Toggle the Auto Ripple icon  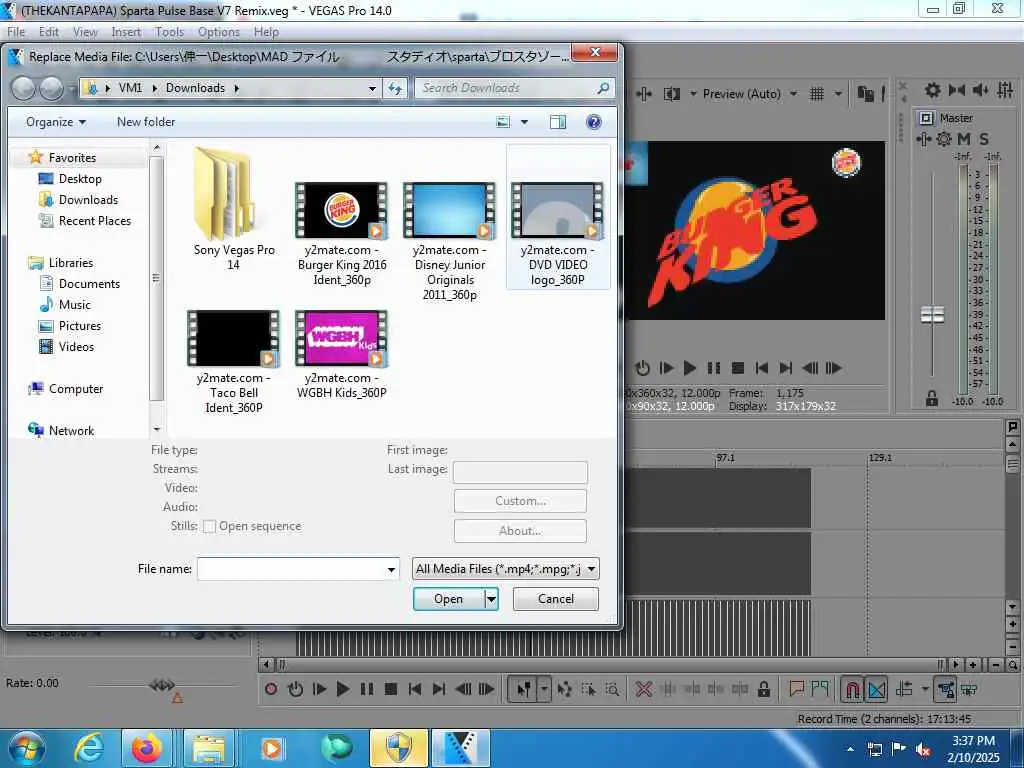(x=904, y=689)
